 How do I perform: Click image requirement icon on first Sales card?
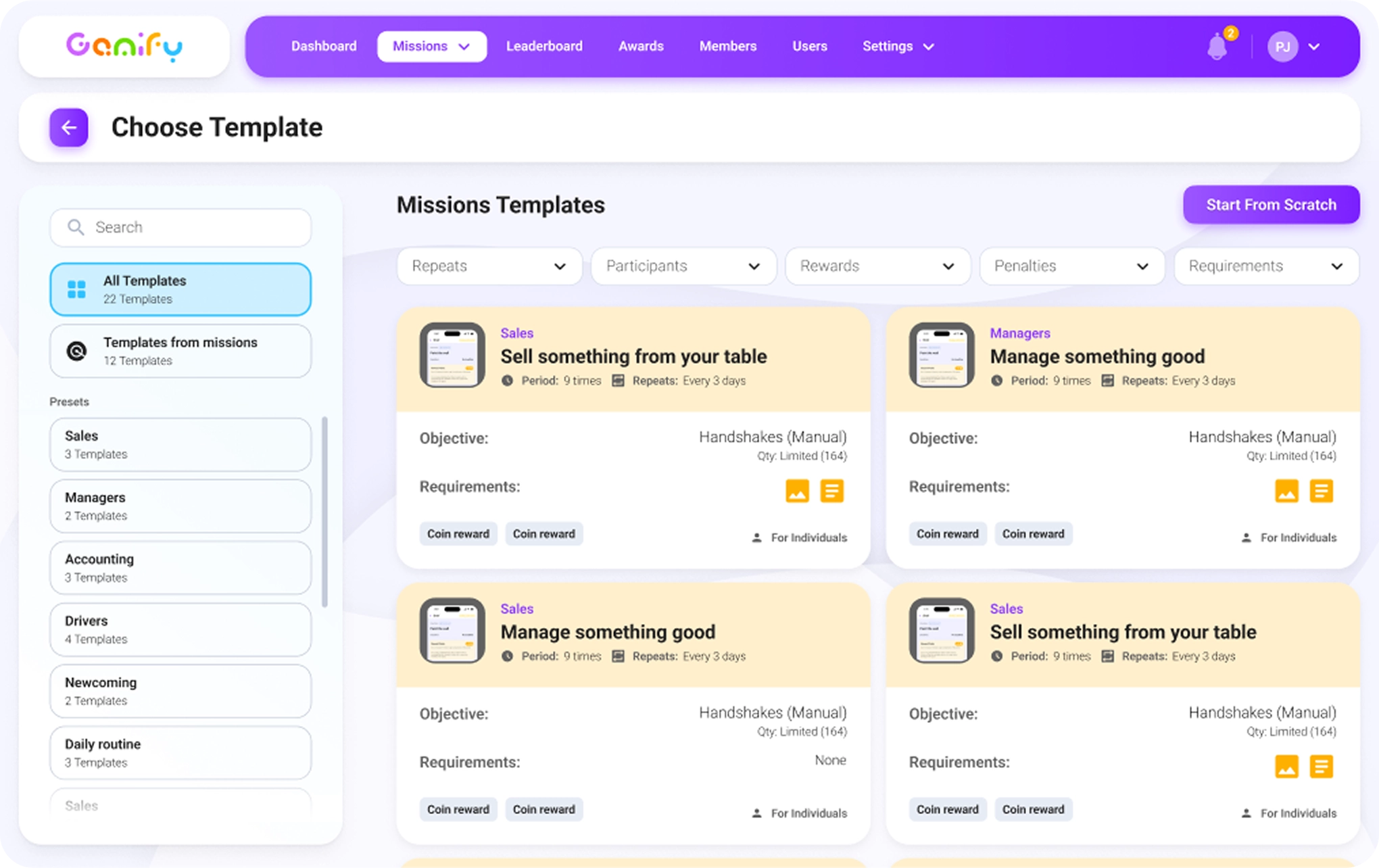point(797,491)
